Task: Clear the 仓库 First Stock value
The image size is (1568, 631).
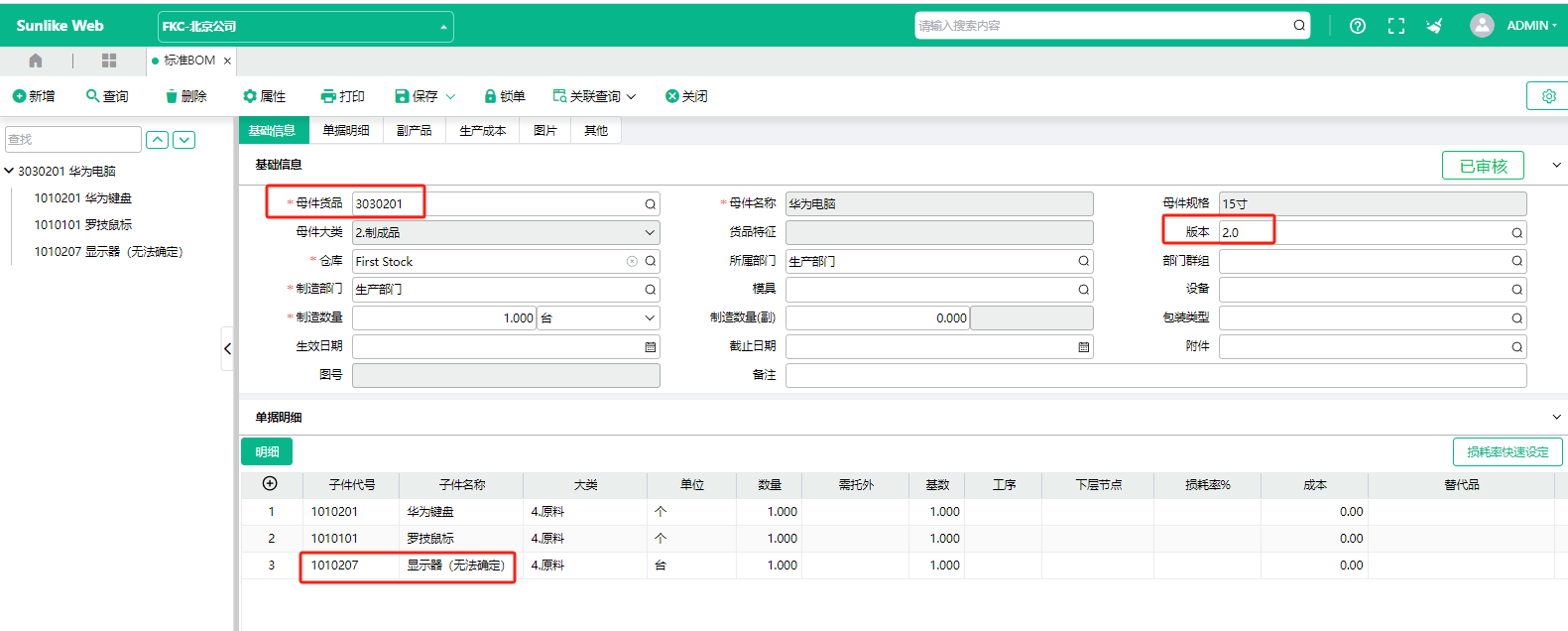Action: (x=632, y=261)
